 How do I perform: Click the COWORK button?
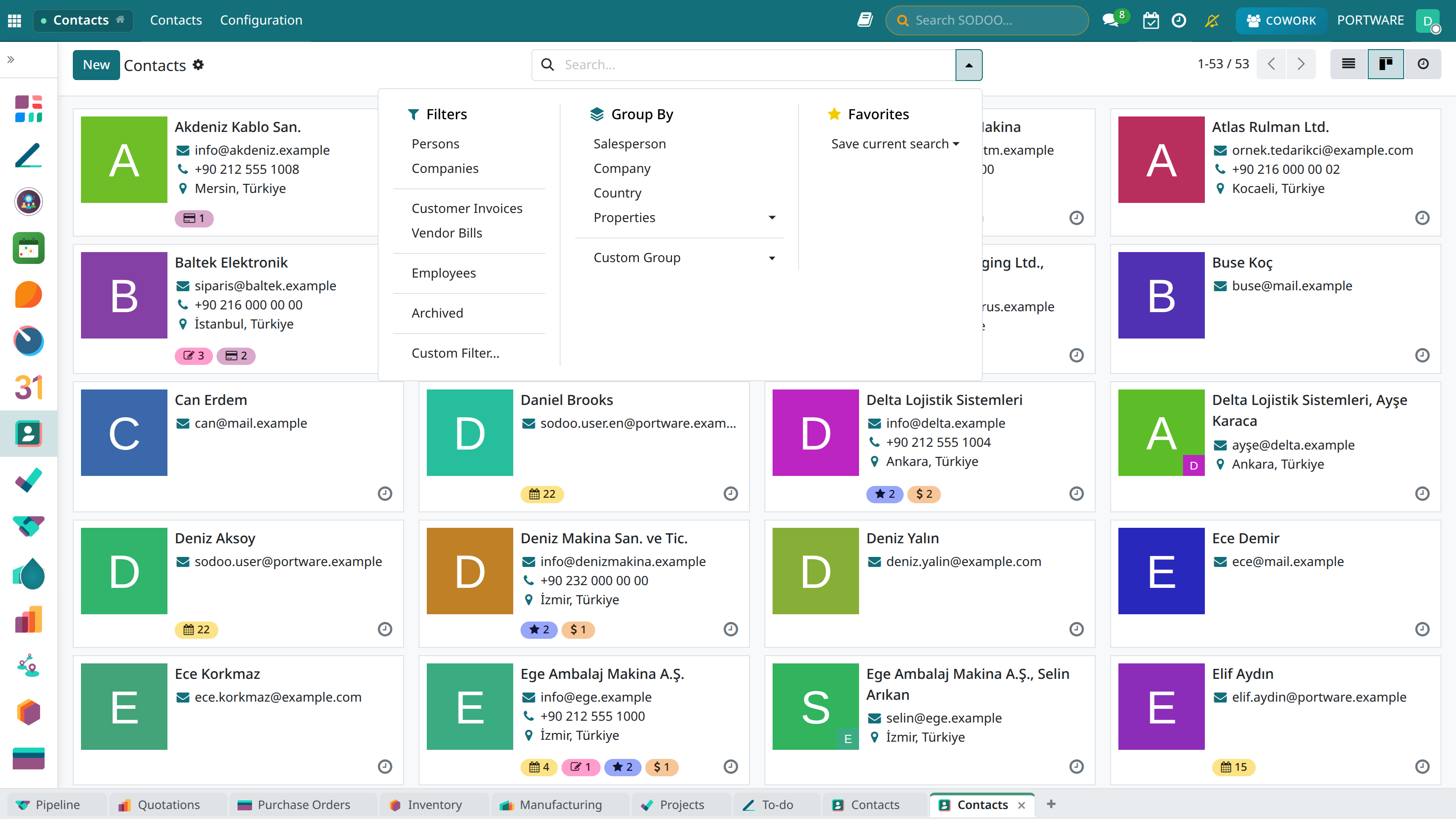pos(1281,20)
